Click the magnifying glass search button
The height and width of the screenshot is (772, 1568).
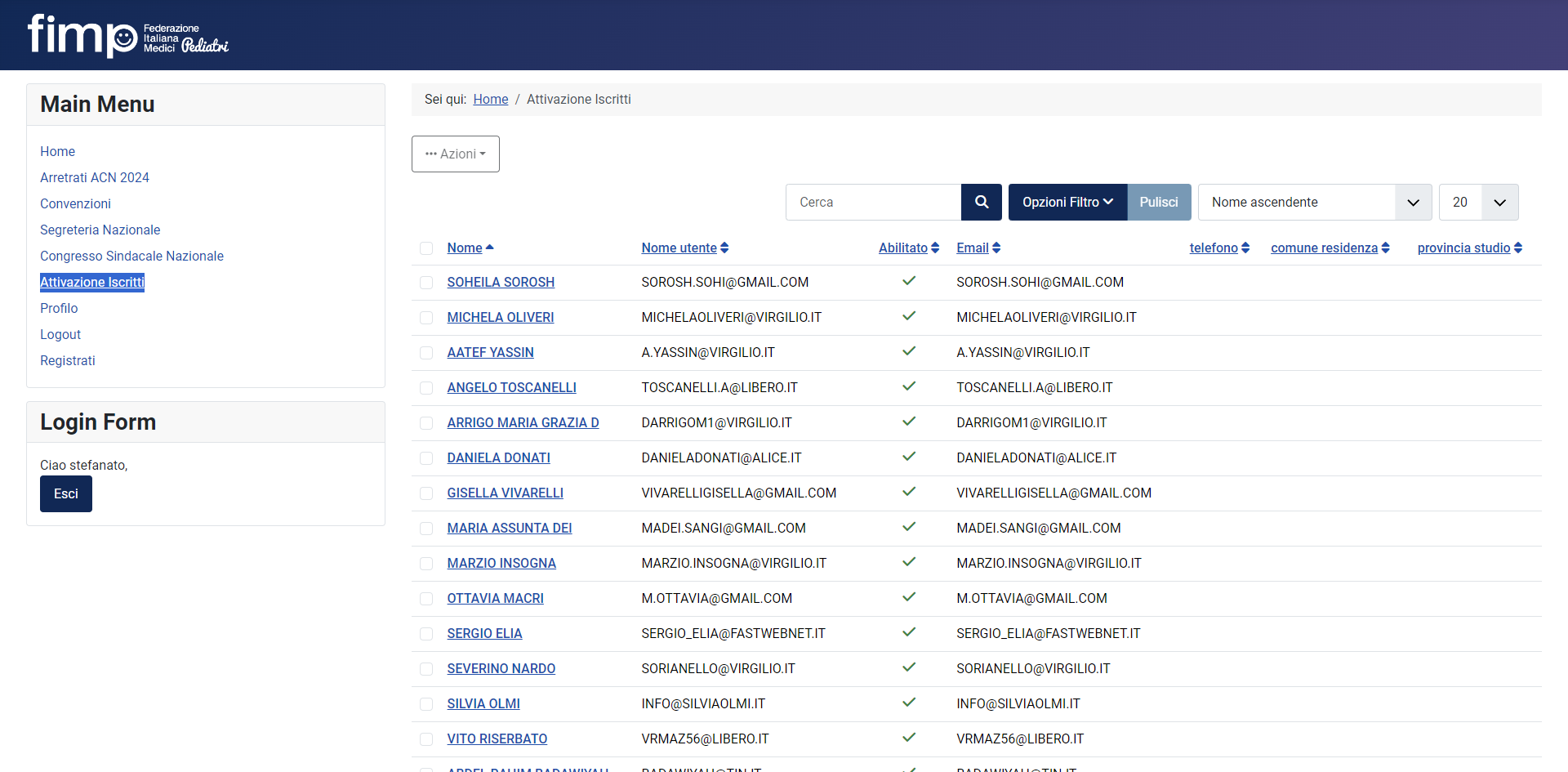982,202
